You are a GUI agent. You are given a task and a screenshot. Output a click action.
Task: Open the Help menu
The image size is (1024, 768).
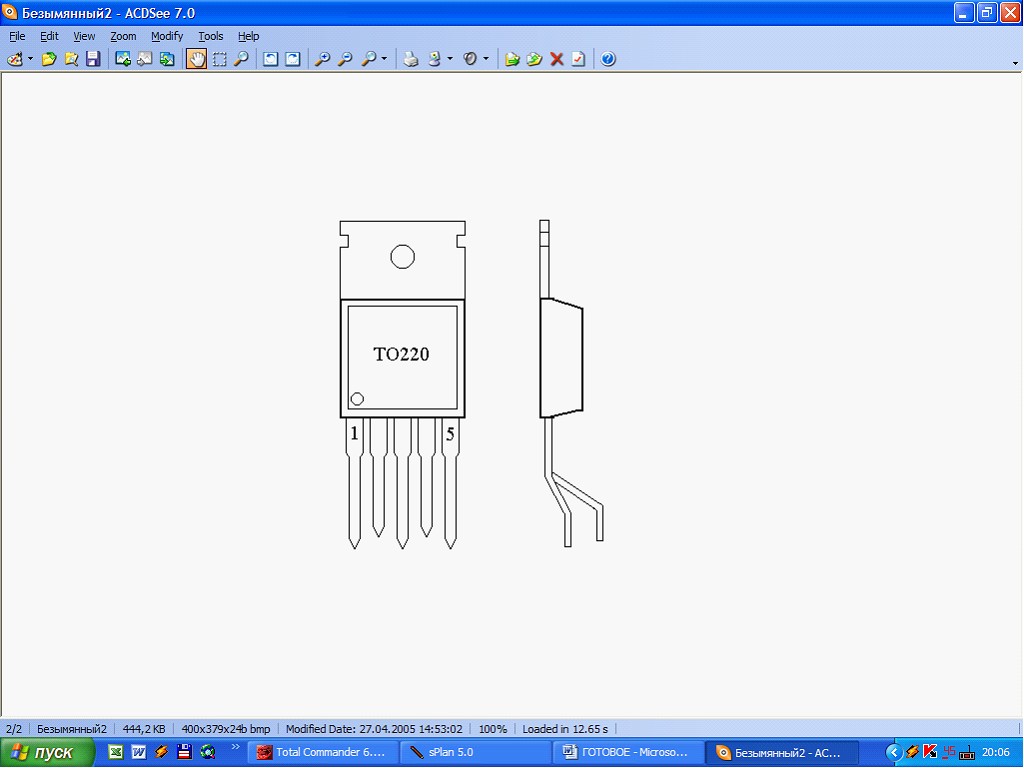pyautogui.click(x=249, y=37)
